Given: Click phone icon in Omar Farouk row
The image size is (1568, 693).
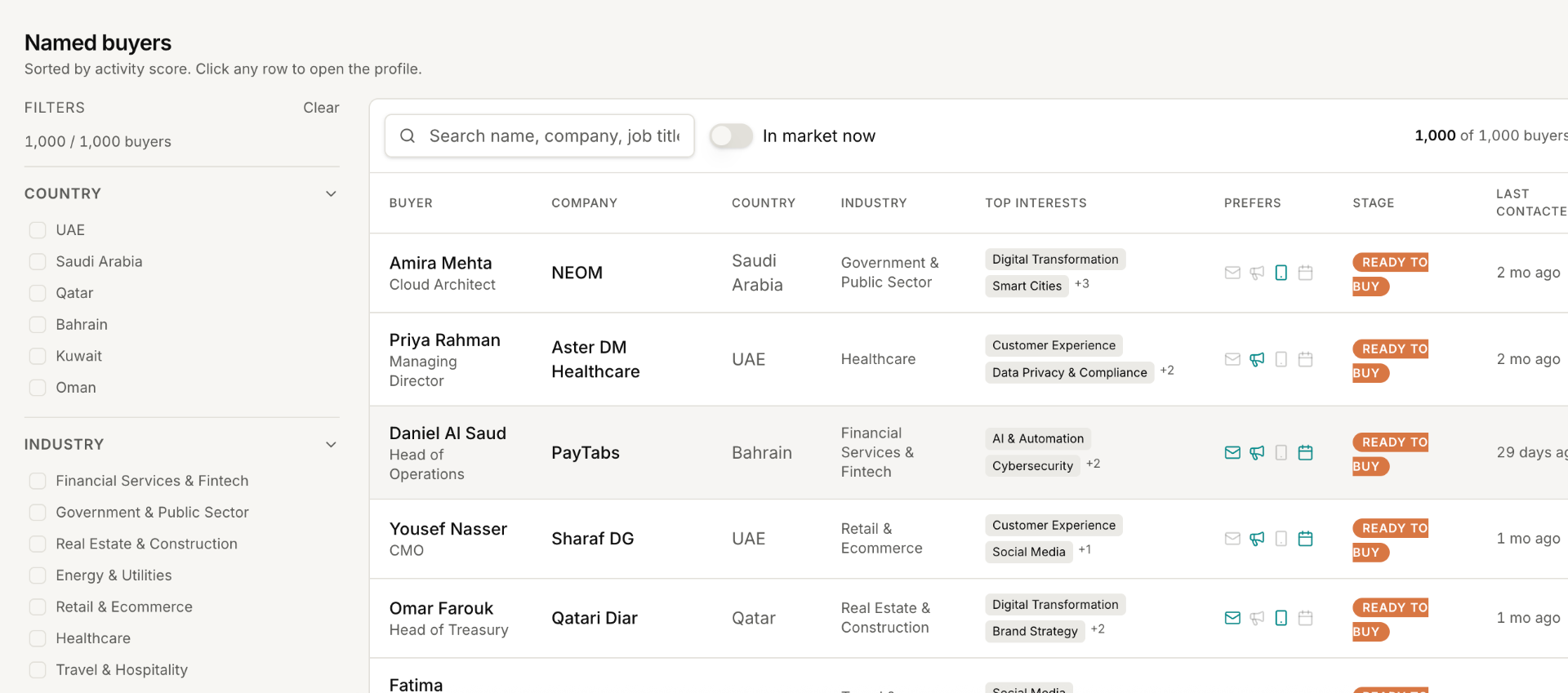Looking at the screenshot, I should (1281, 618).
